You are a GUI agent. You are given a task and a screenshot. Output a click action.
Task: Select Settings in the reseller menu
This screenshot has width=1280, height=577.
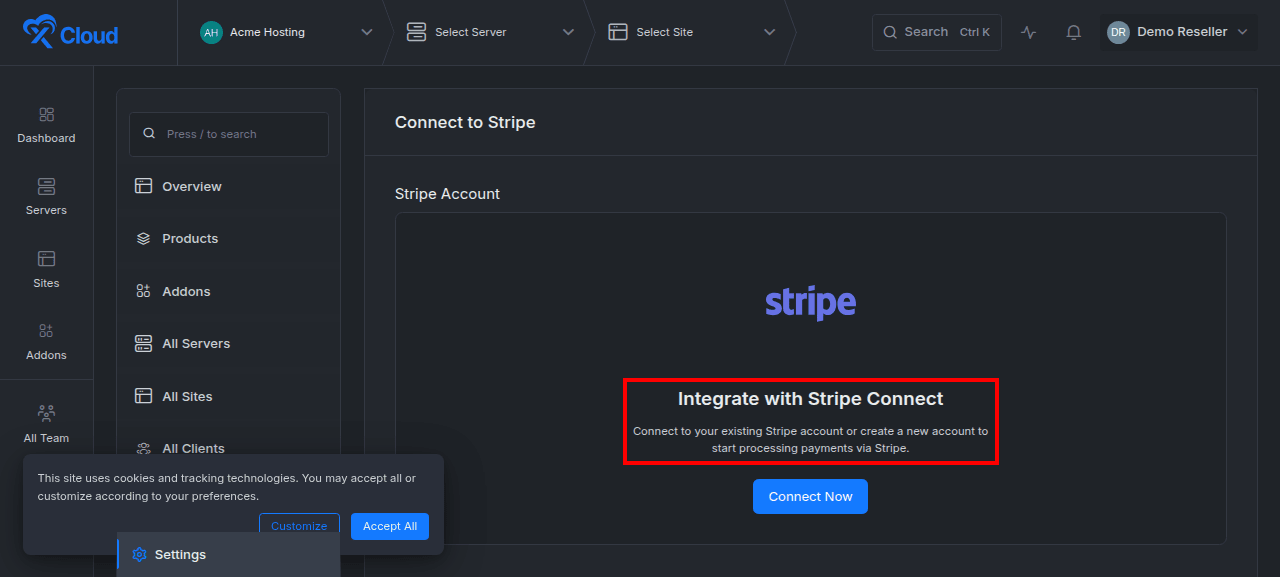click(228, 554)
